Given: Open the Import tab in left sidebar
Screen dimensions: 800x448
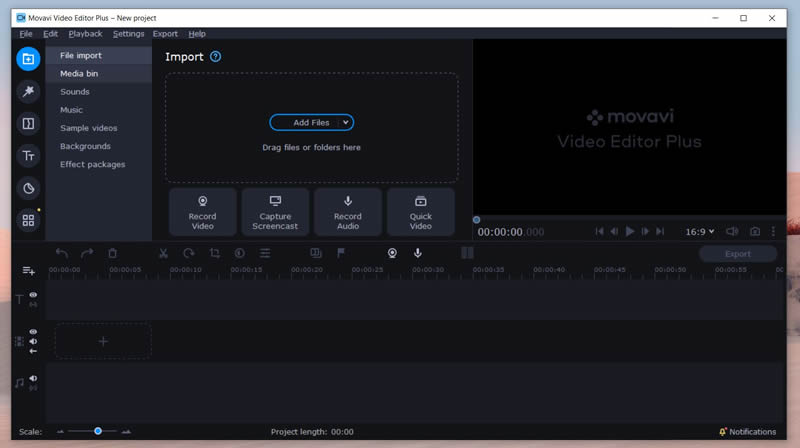Looking at the screenshot, I should click(x=28, y=59).
